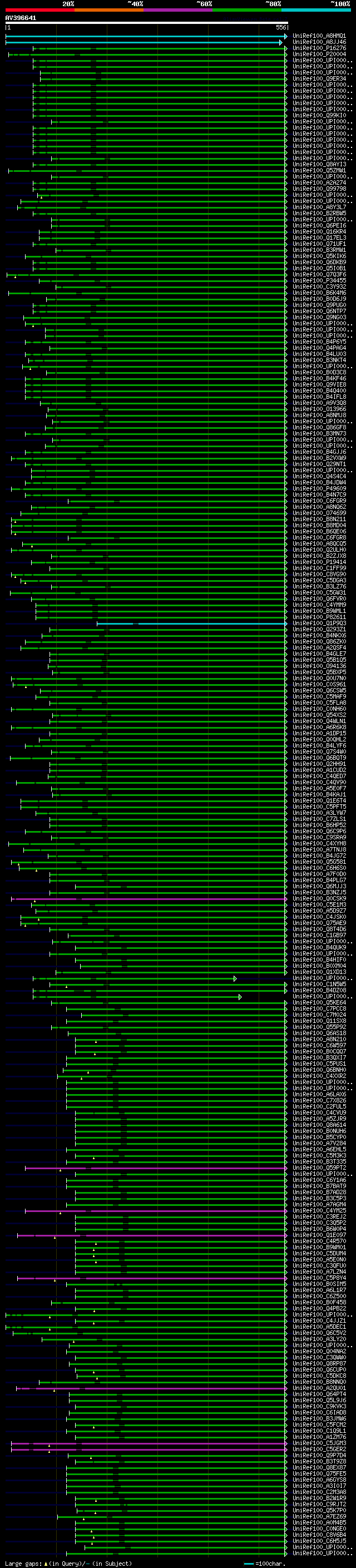This screenshot has width=356, height=1568.
Task: Click the UniRef100_A8Y3L7 entry
Action: [x=319, y=207]
